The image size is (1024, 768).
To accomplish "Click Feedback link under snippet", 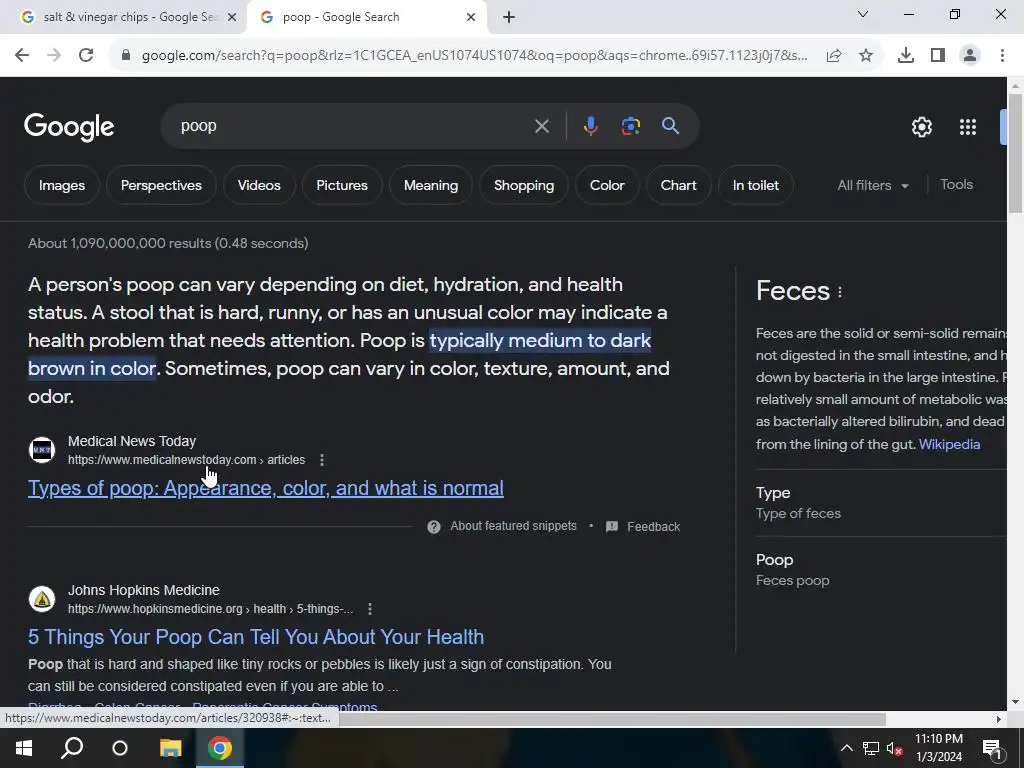I will pyautogui.click(x=653, y=527).
